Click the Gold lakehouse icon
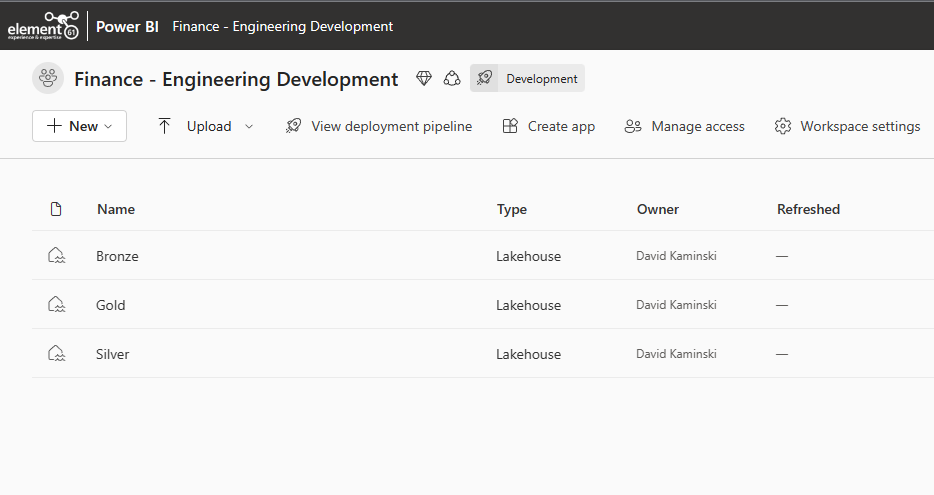Viewport: 934px width, 495px height. (57, 304)
